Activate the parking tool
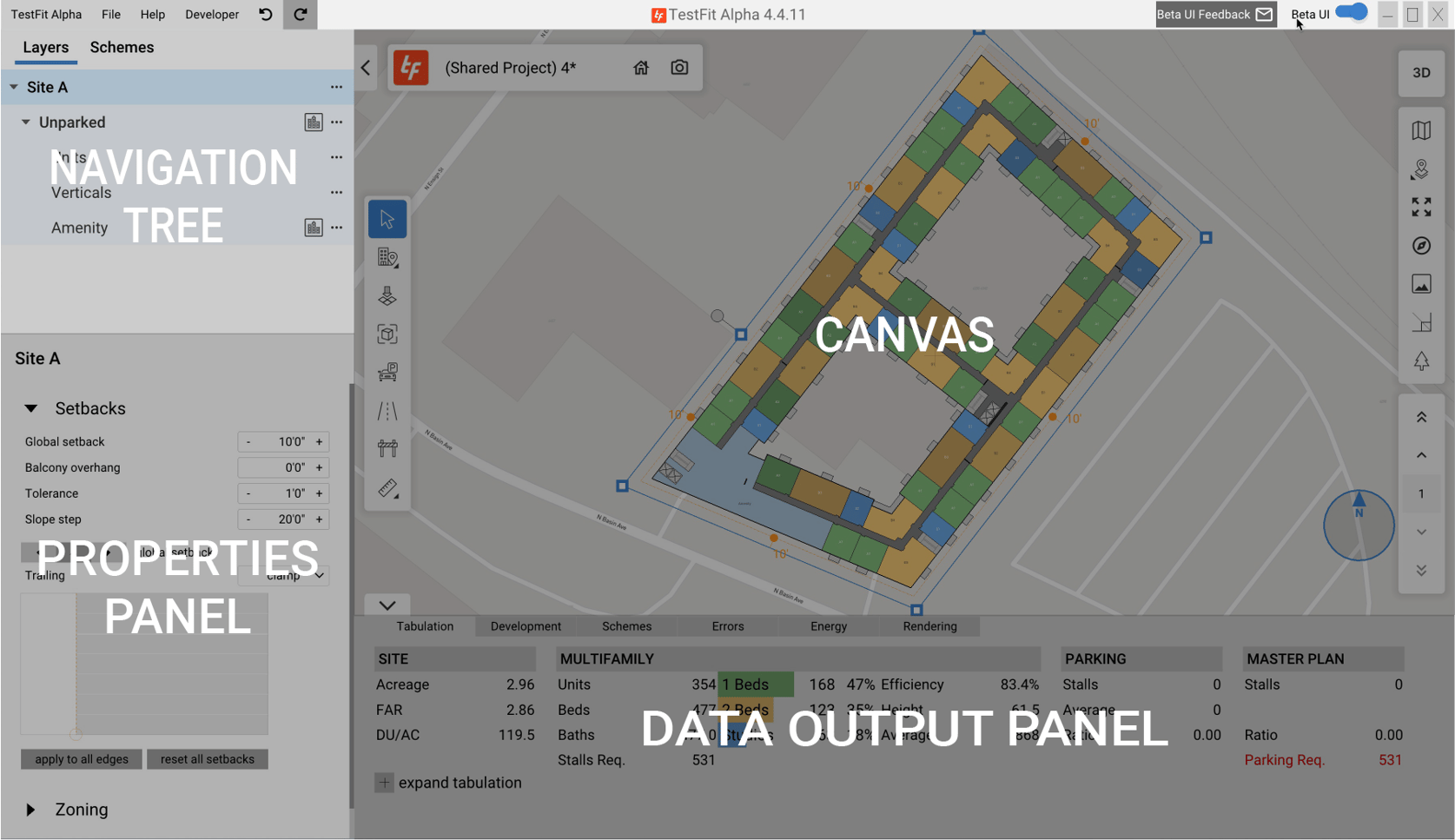Viewport: 1455px width, 840px height. coord(387,372)
